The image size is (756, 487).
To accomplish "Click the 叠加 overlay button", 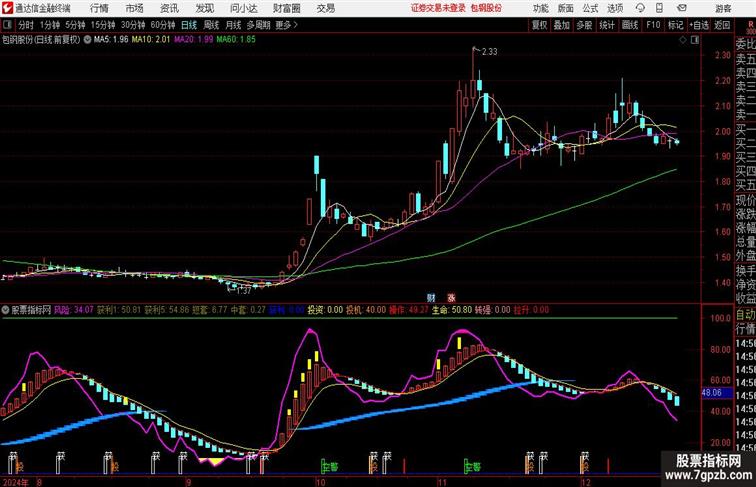I will 562,25.
